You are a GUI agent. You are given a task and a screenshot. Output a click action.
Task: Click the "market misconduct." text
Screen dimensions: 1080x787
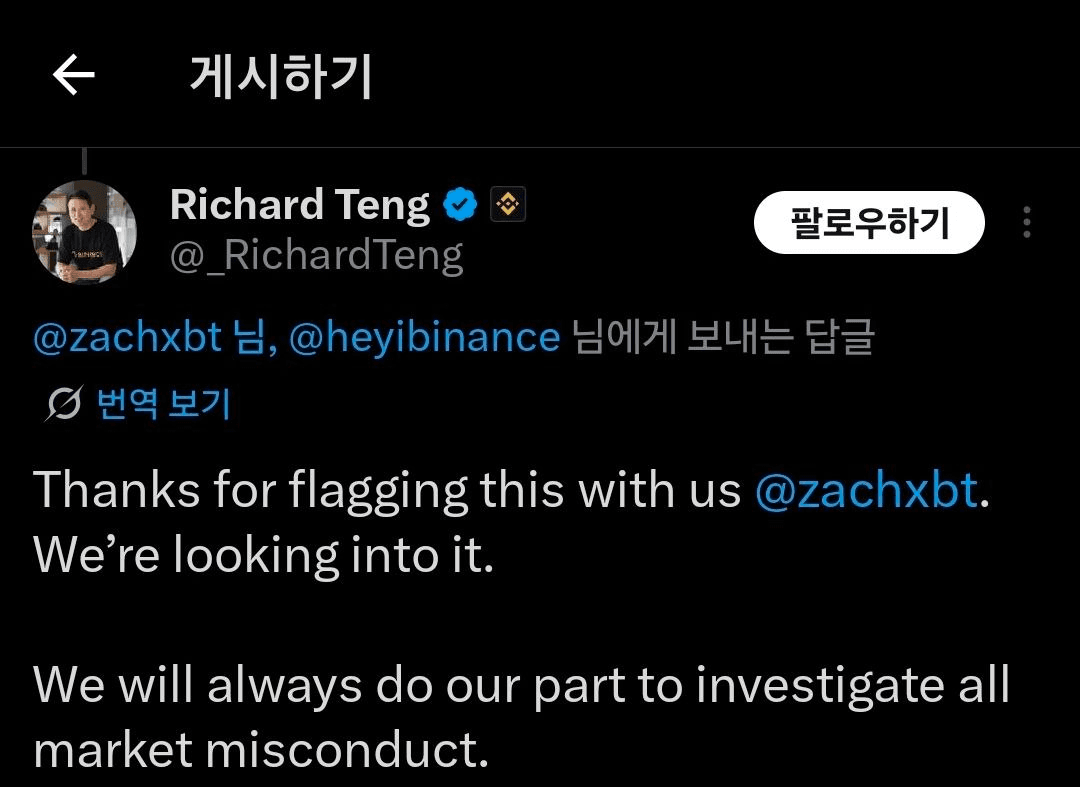point(261,749)
